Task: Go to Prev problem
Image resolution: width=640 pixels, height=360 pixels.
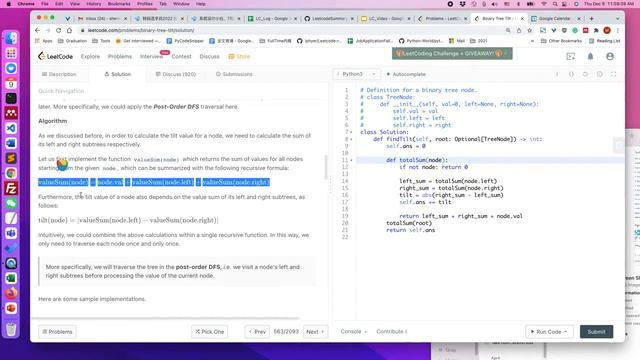Action: (x=257, y=332)
